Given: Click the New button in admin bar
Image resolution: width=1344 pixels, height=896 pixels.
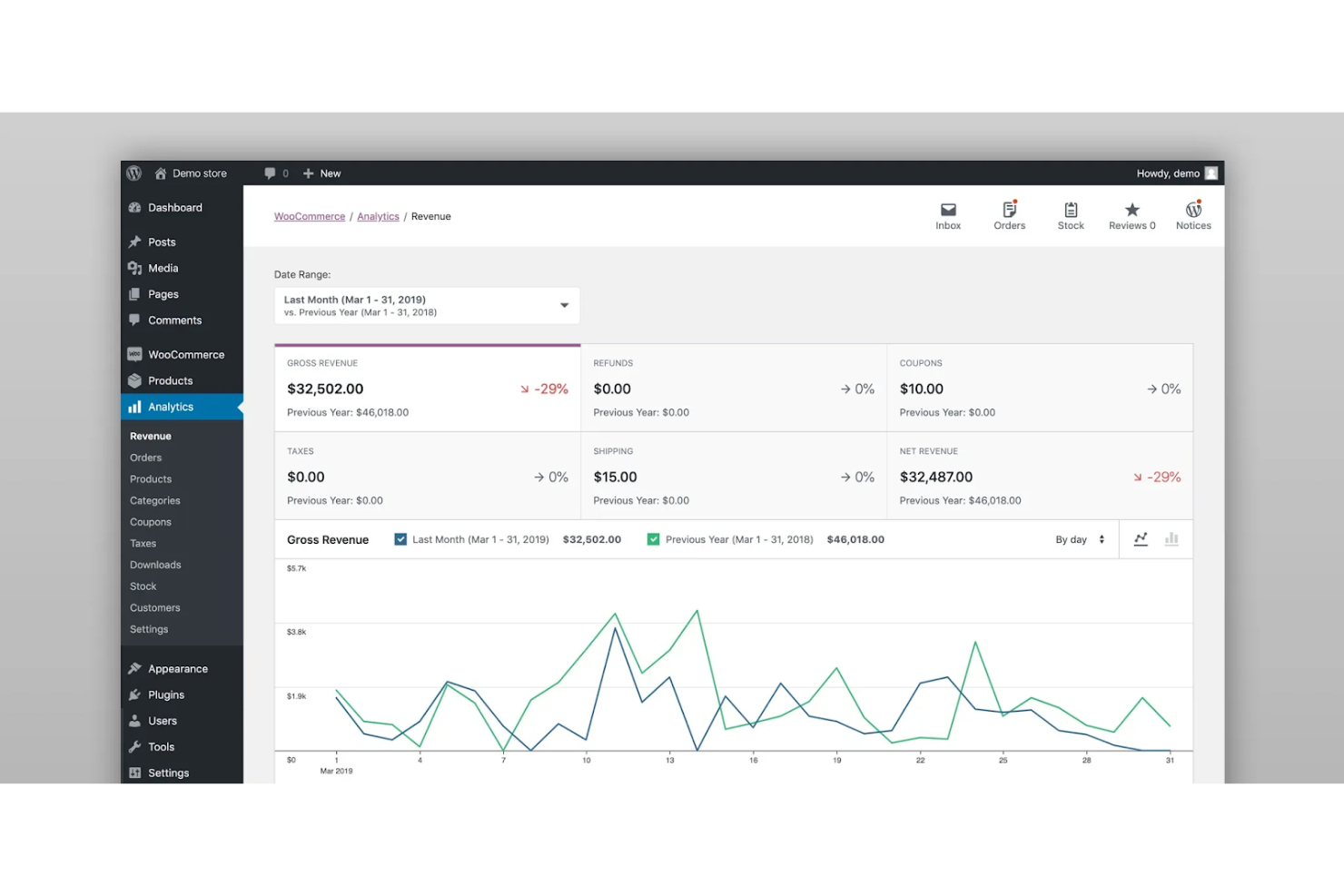Looking at the screenshot, I should (321, 172).
